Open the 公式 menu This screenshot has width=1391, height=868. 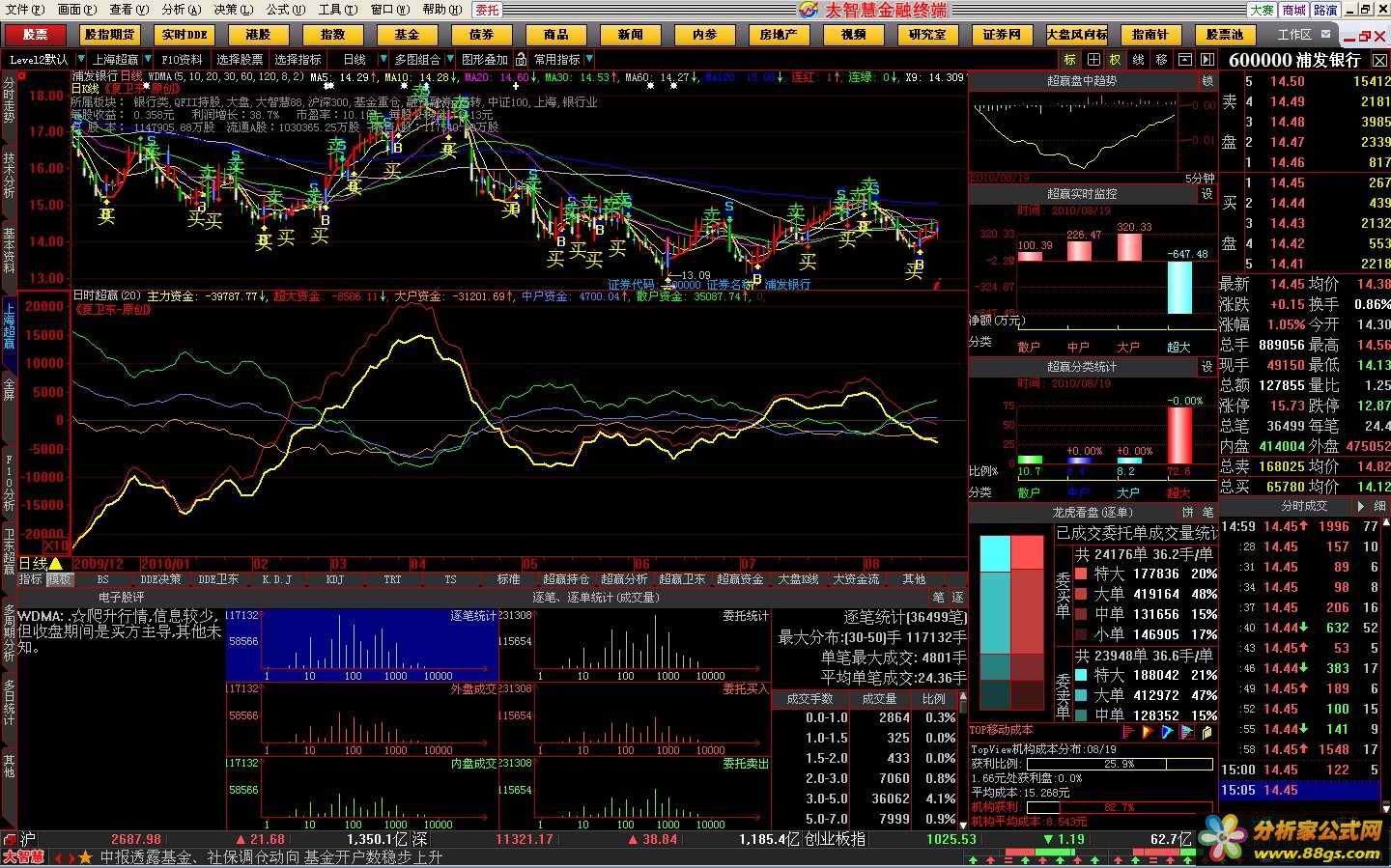click(x=285, y=10)
